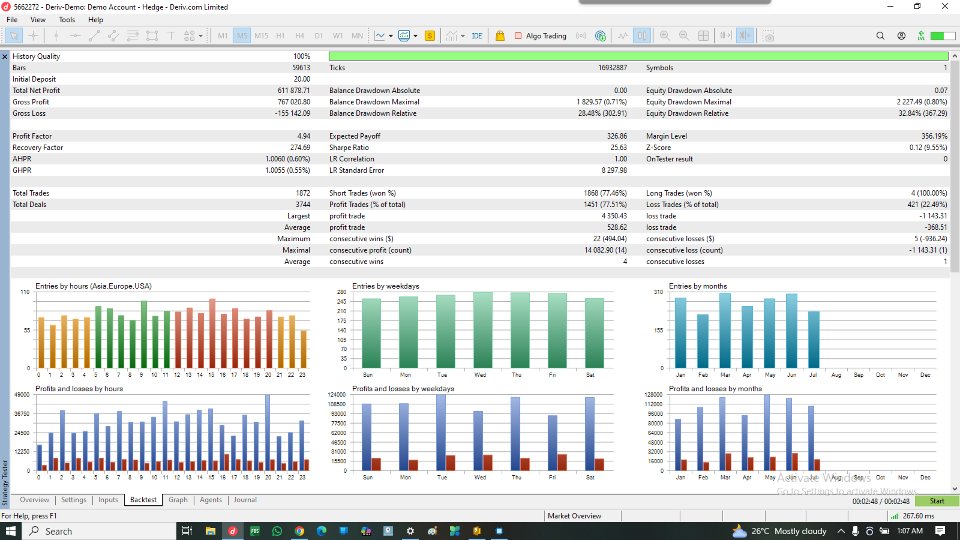Open the MetaEditor IDE
960x540 pixels.
coord(477,36)
